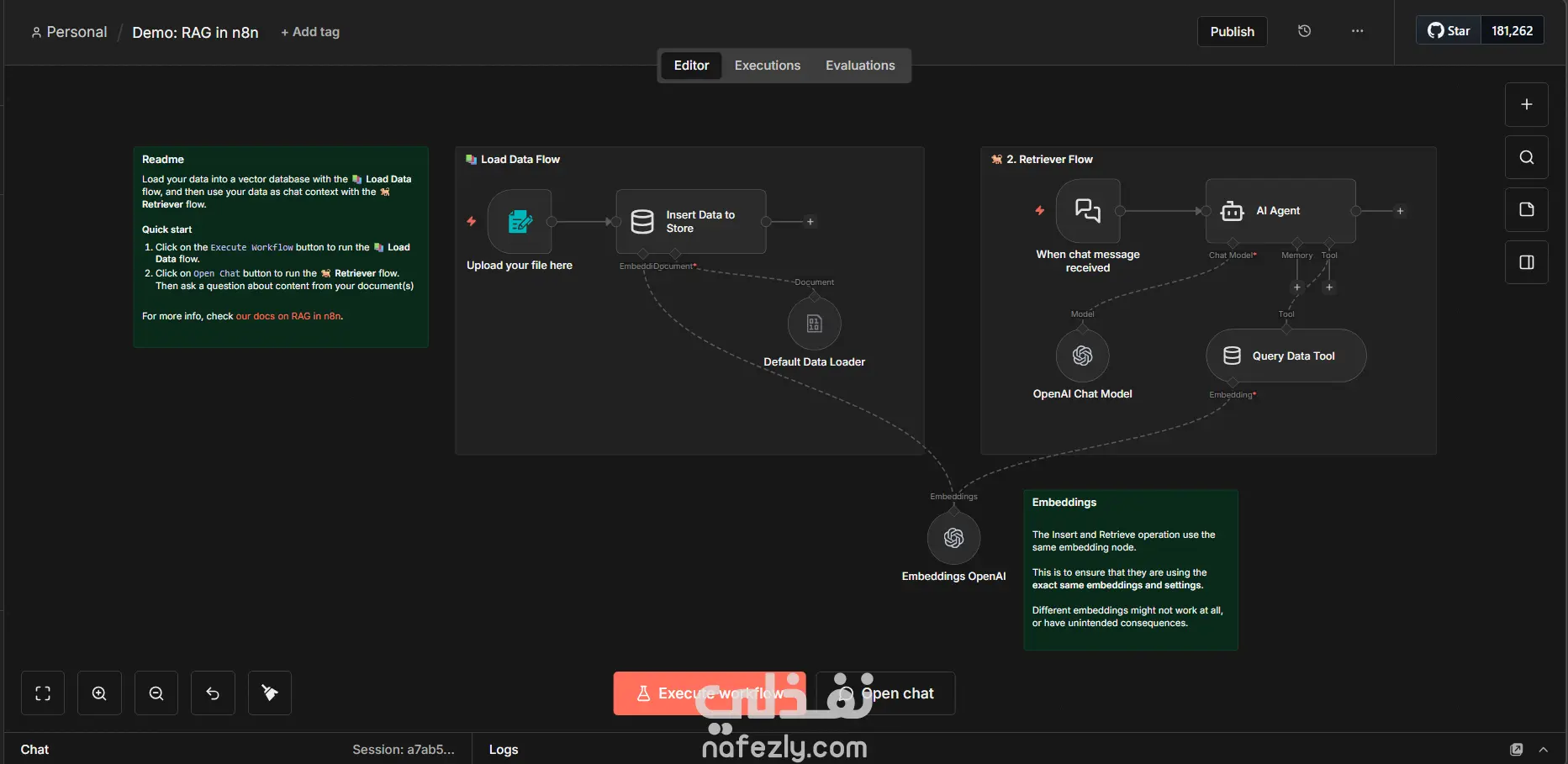Click the plus under AI Agent Memory
The height and width of the screenshot is (764, 1568).
(1297, 287)
